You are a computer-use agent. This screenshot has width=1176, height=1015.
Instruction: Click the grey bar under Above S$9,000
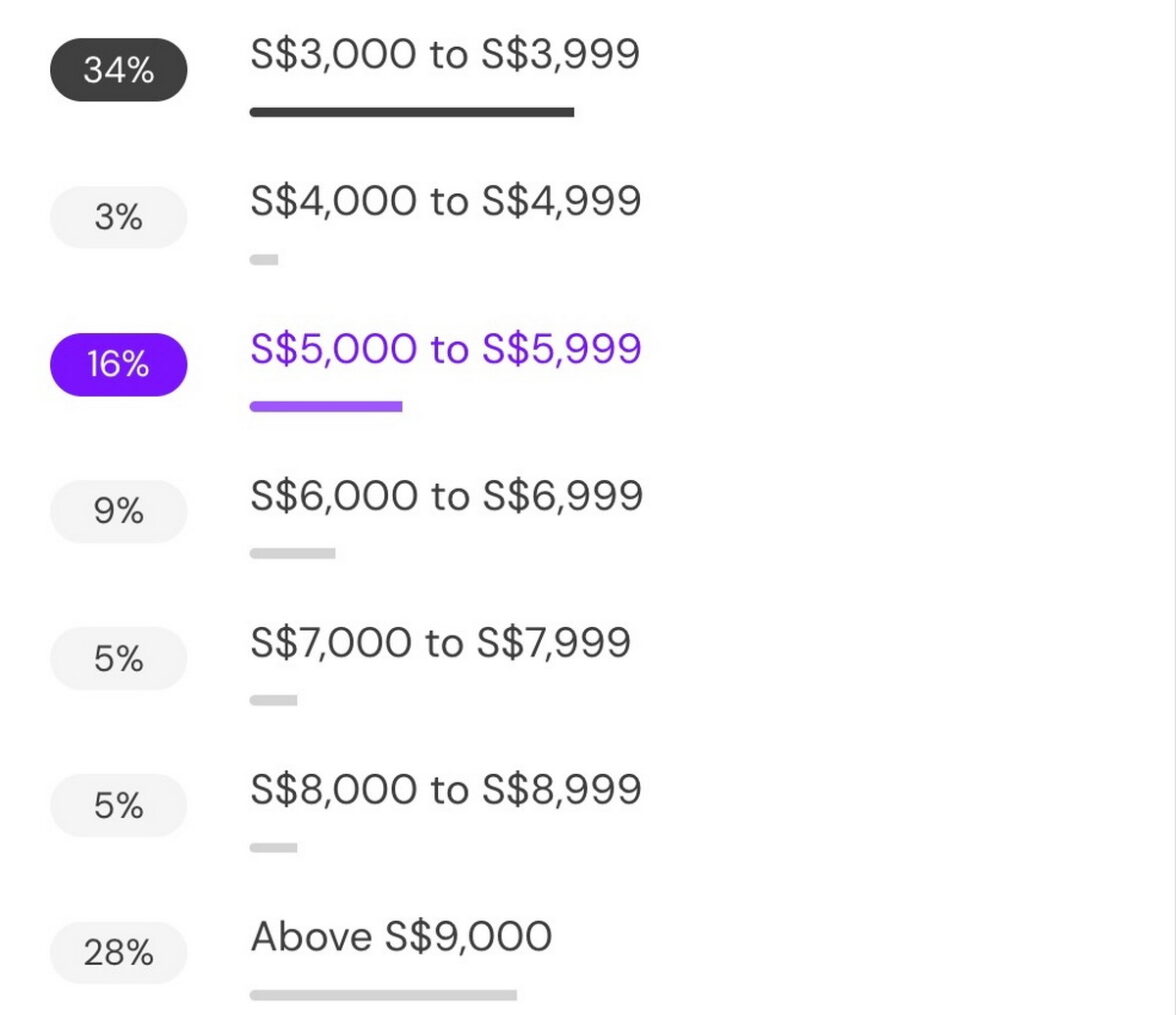click(x=383, y=995)
